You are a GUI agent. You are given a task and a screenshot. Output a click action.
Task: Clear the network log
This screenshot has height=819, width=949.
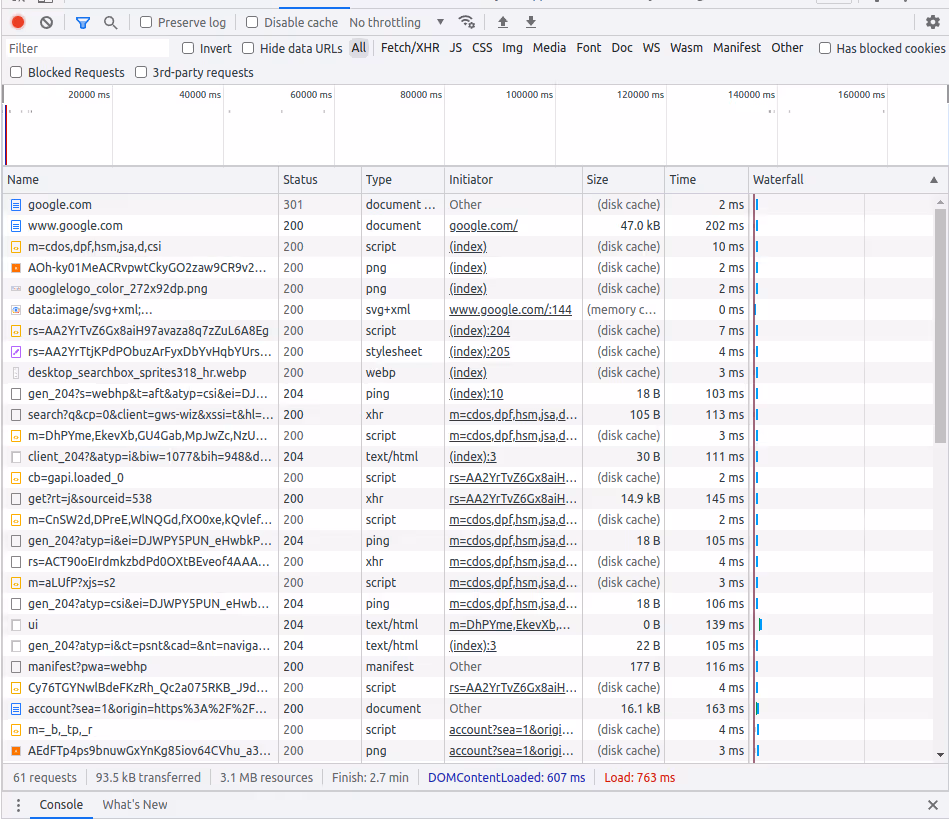[x=47, y=22]
